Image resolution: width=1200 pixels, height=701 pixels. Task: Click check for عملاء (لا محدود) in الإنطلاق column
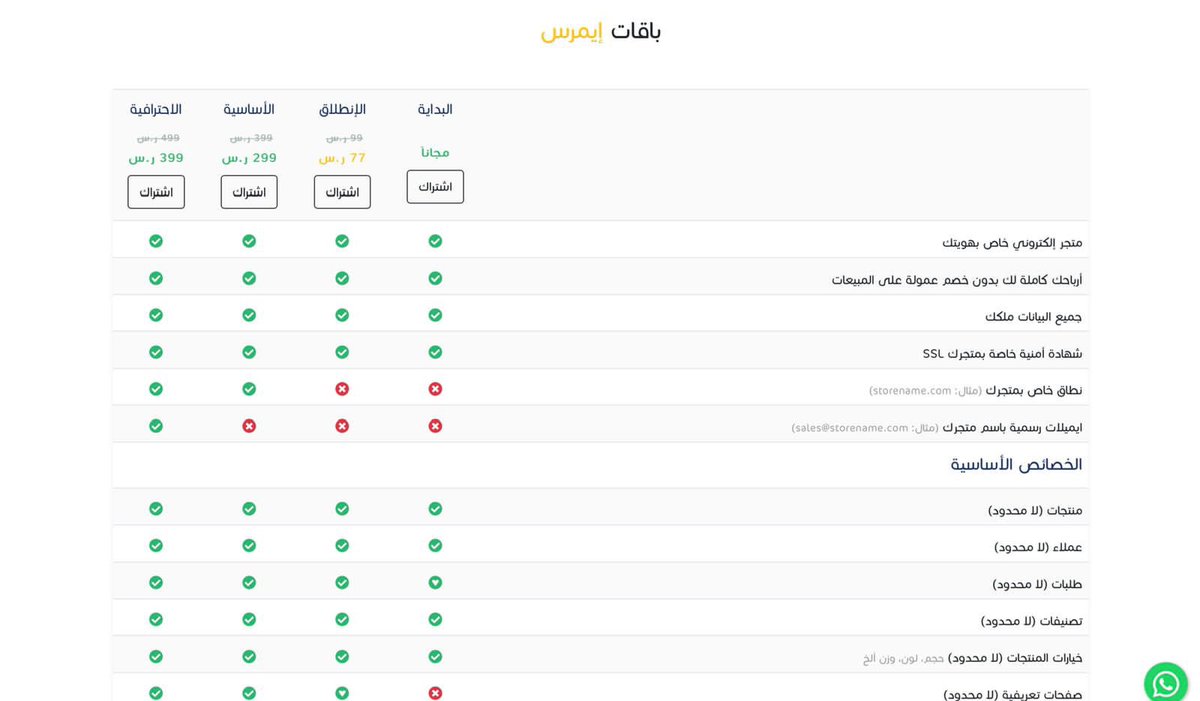click(342, 546)
